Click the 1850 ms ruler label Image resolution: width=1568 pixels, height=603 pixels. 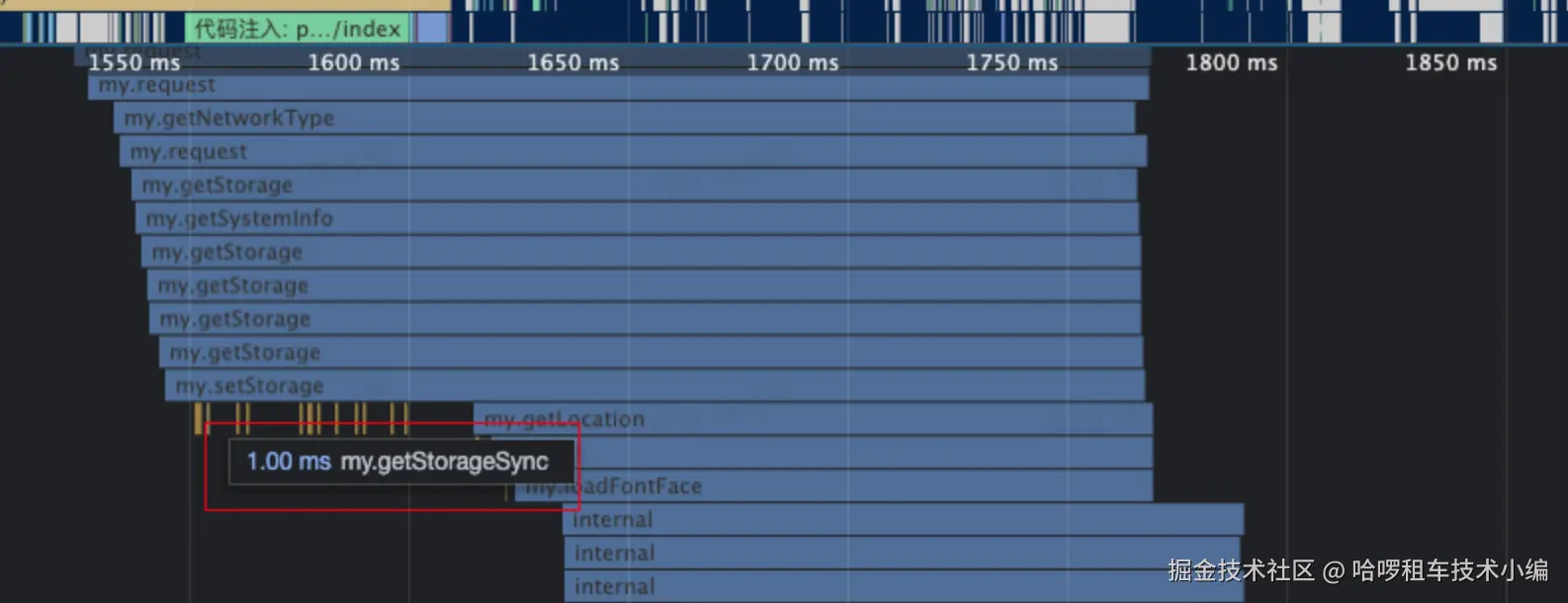pyautogui.click(x=1451, y=62)
